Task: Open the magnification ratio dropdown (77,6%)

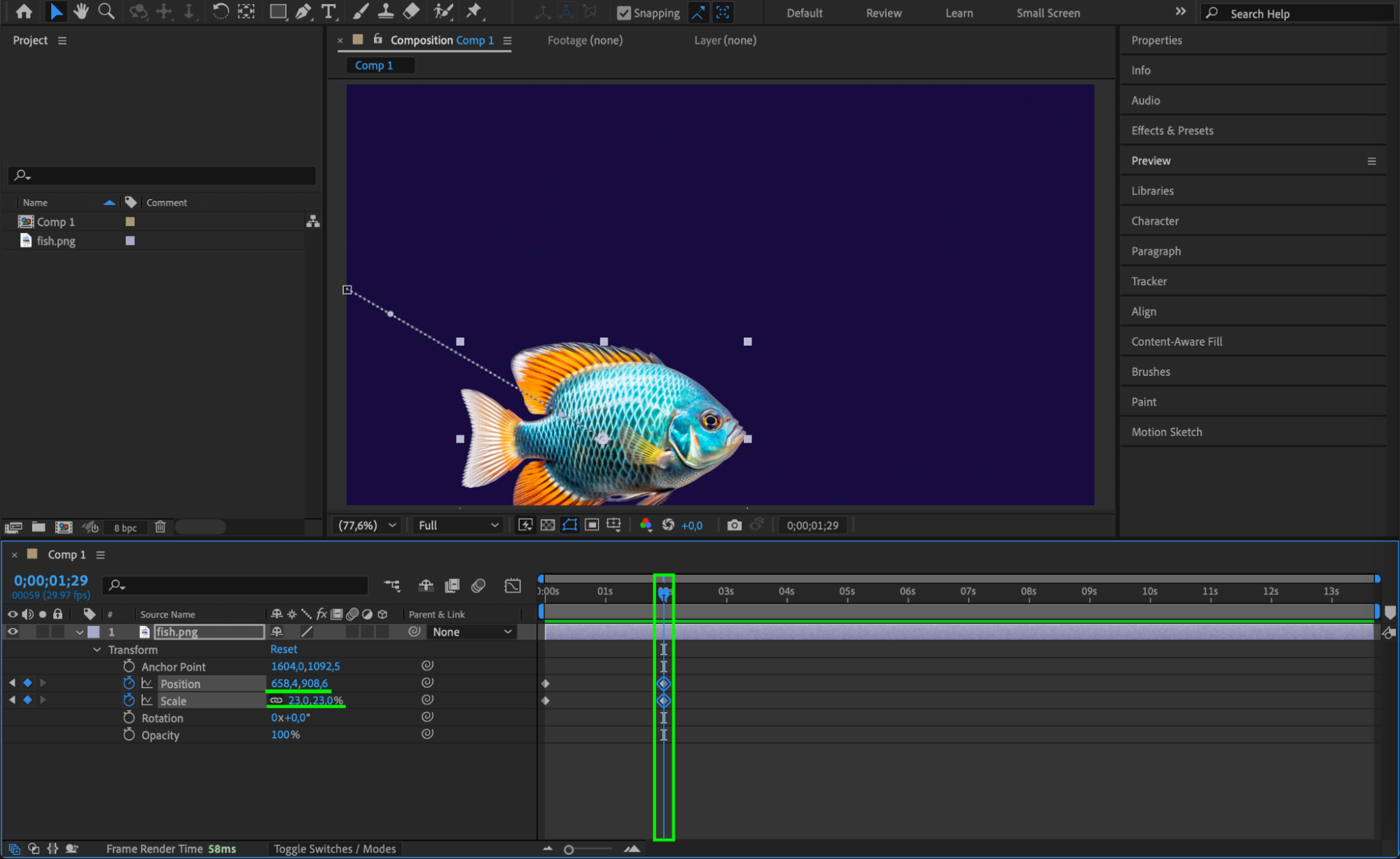Action: point(367,525)
